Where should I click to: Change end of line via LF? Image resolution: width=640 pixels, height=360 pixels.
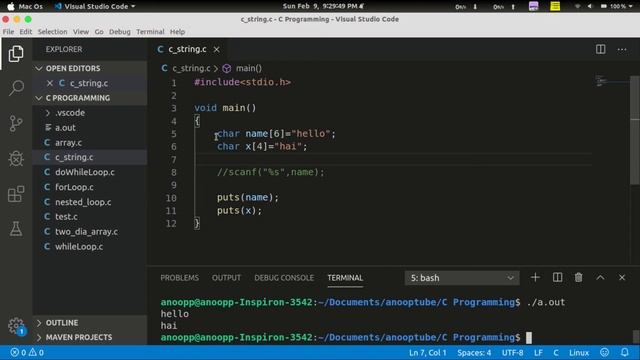538,352
